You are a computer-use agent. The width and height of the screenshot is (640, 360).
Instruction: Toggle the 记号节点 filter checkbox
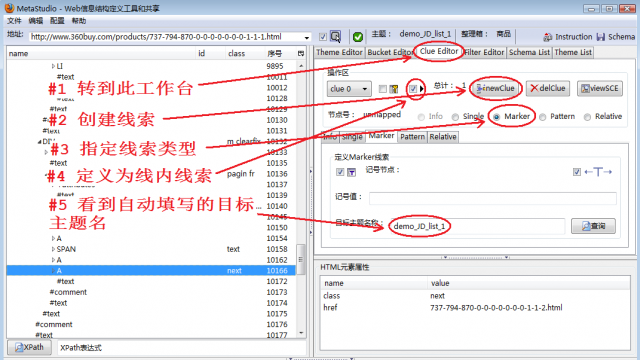[x=340, y=172]
